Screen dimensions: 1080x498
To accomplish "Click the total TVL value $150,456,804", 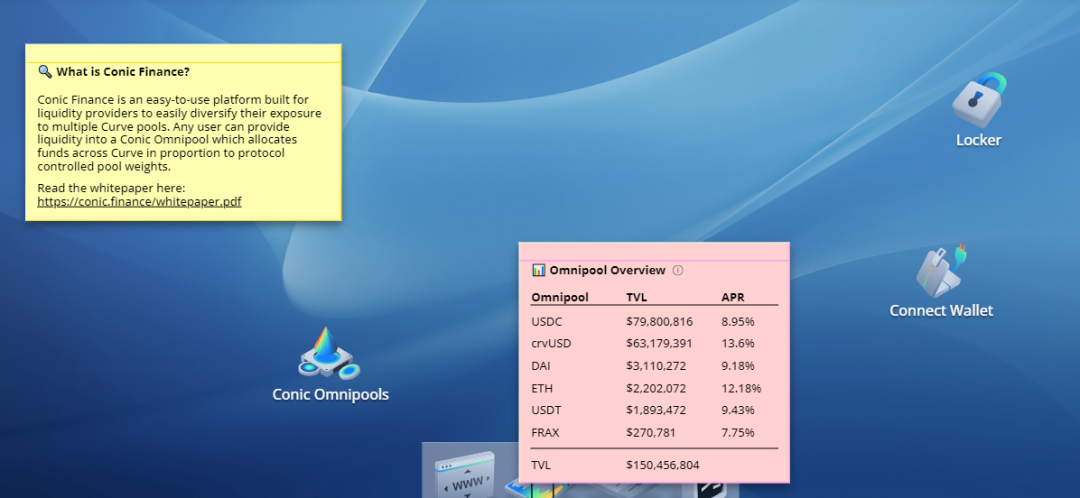I will [x=663, y=466].
